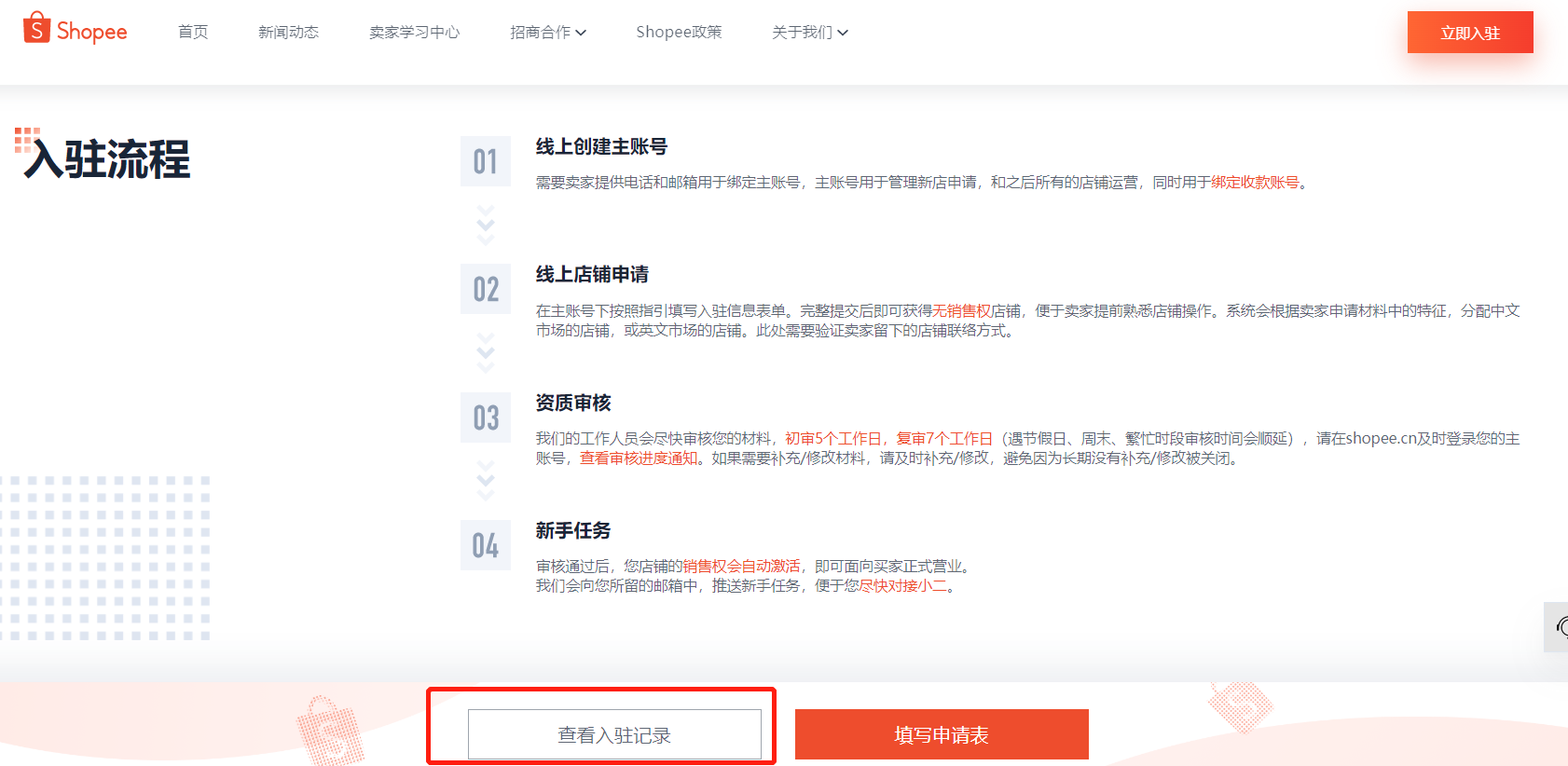The width and height of the screenshot is (1568, 766).
Task: Open the Shopee政策 nav item
Action: 679,33
